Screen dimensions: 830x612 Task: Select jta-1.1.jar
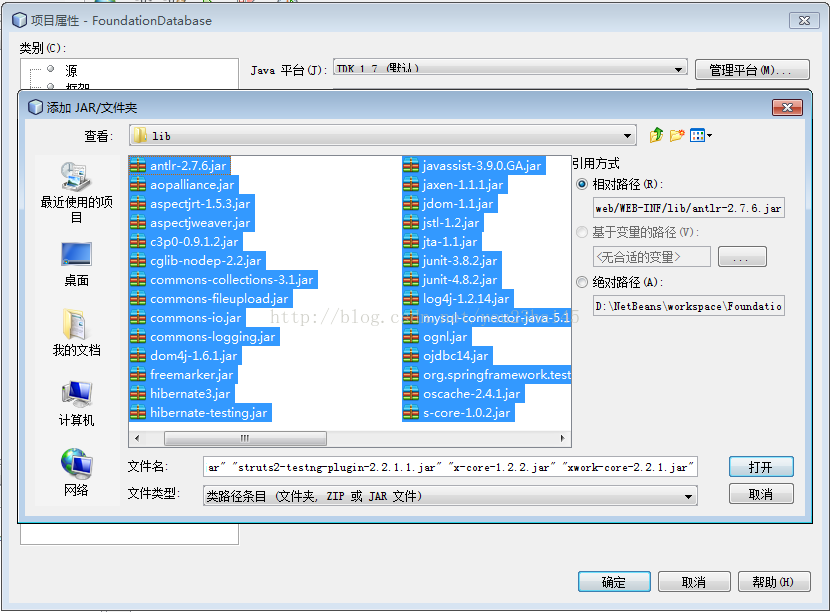click(x=441, y=242)
